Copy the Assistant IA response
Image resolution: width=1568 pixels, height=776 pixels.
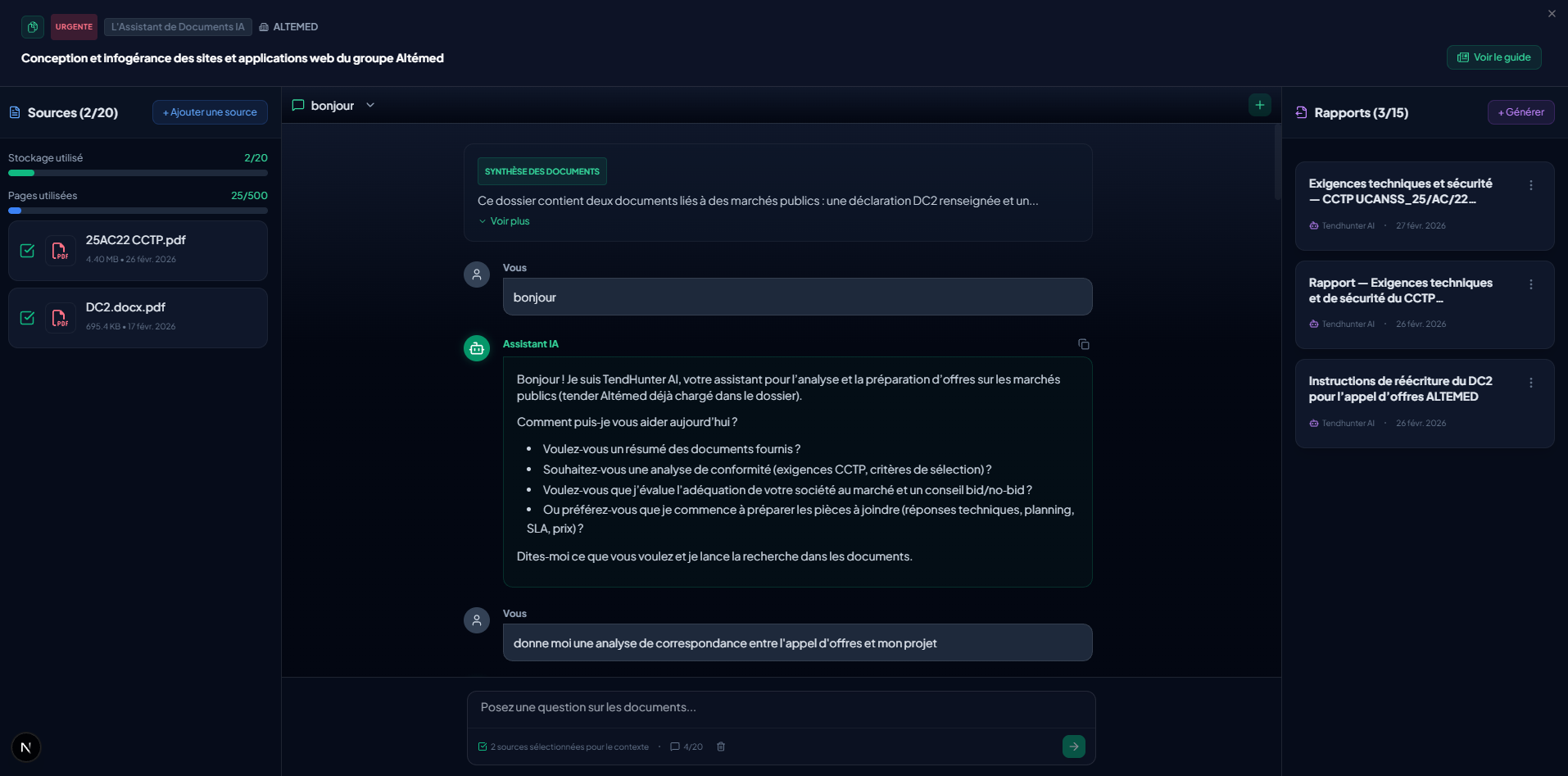click(1083, 344)
